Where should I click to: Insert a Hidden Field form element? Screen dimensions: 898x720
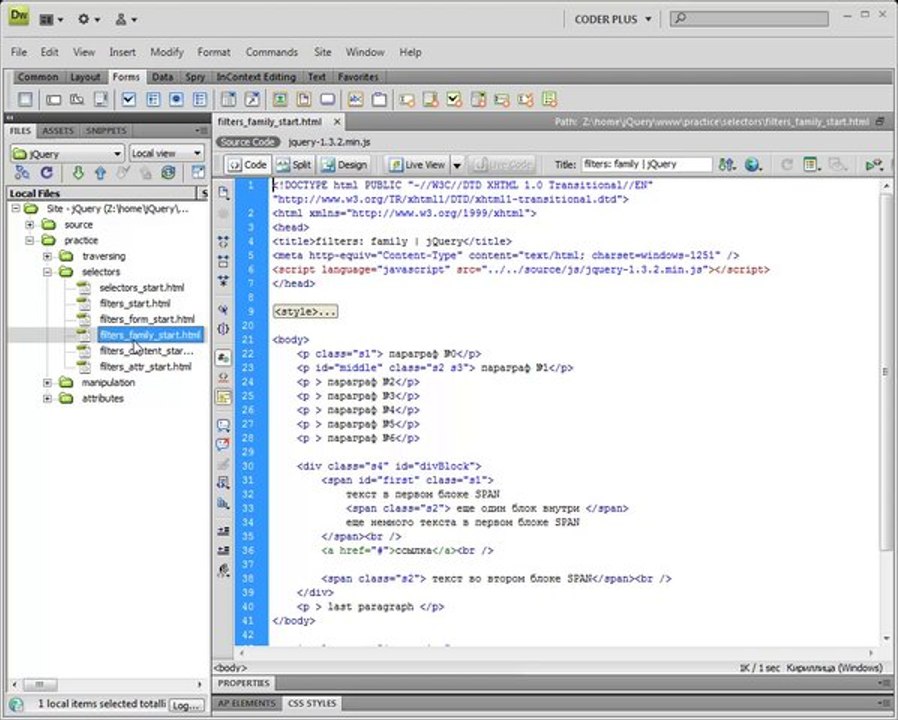pos(77,100)
